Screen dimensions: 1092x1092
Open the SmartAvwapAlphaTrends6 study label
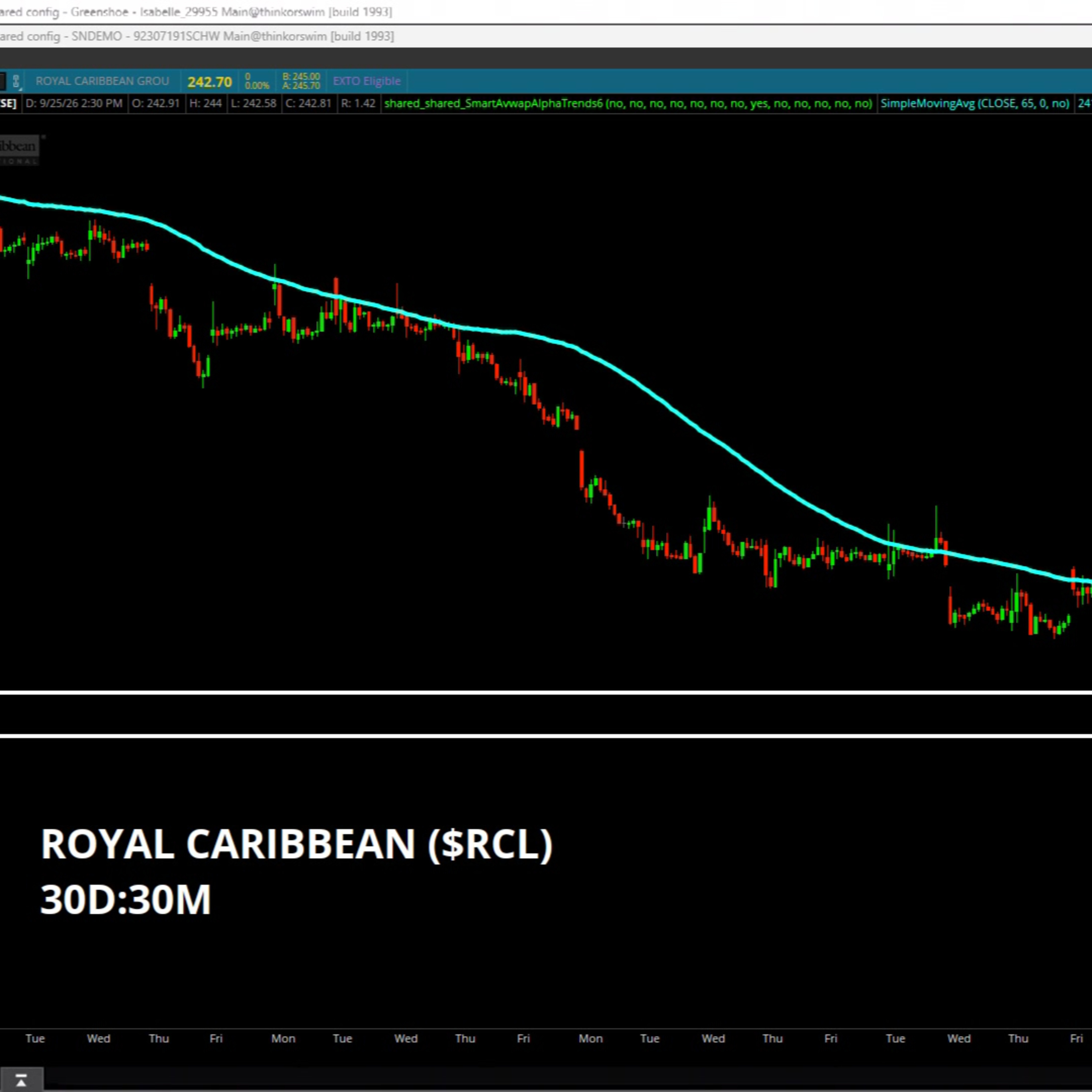tap(628, 103)
